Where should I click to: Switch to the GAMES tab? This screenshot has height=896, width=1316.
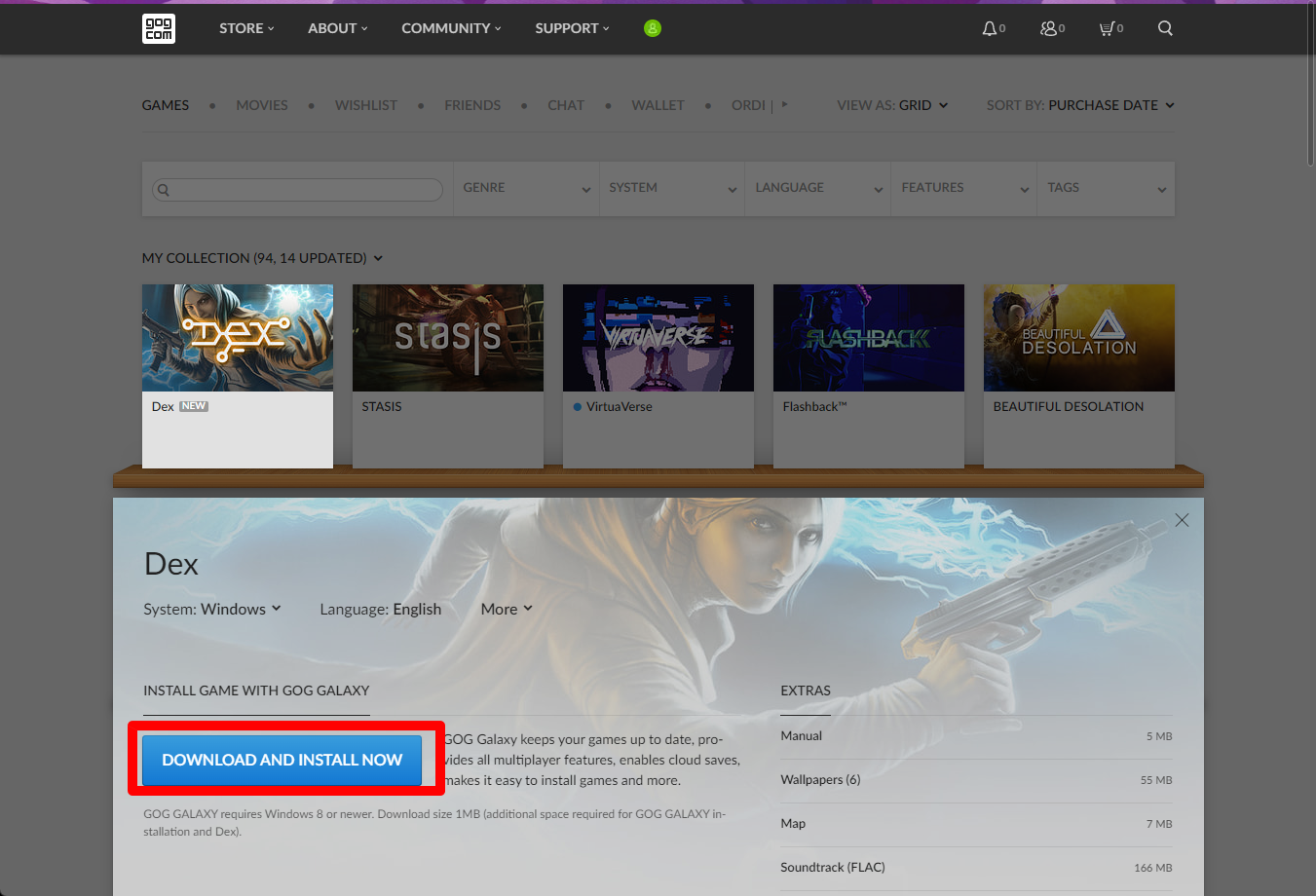click(166, 105)
